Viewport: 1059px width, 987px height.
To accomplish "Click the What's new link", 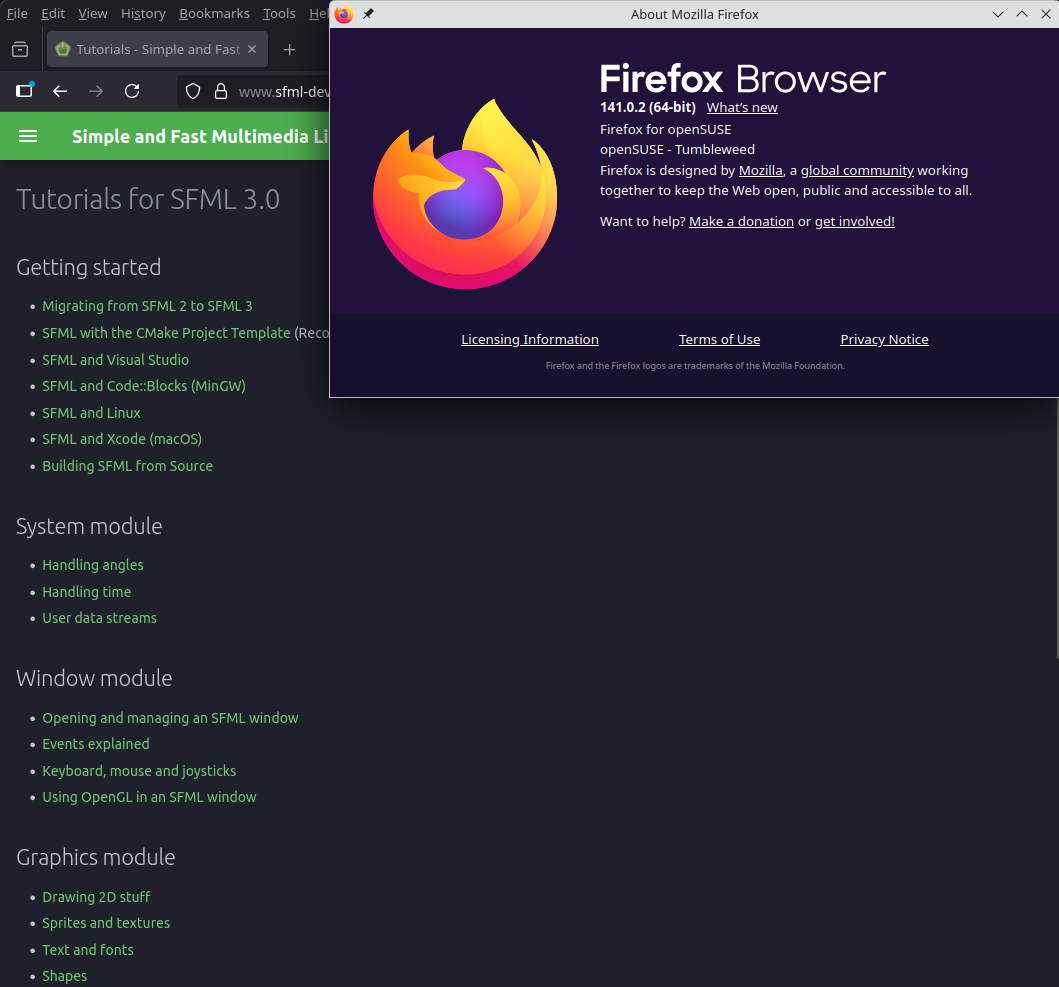I will (x=742, y=108).
